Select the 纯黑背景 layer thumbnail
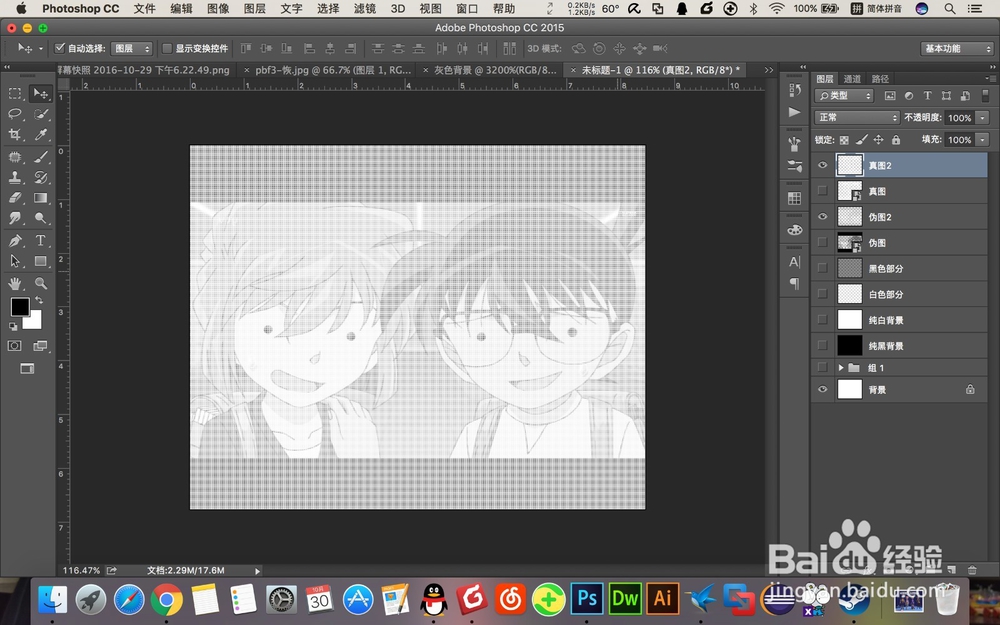1000x625 pixels. pyautogui.click(x=849, y=346)
